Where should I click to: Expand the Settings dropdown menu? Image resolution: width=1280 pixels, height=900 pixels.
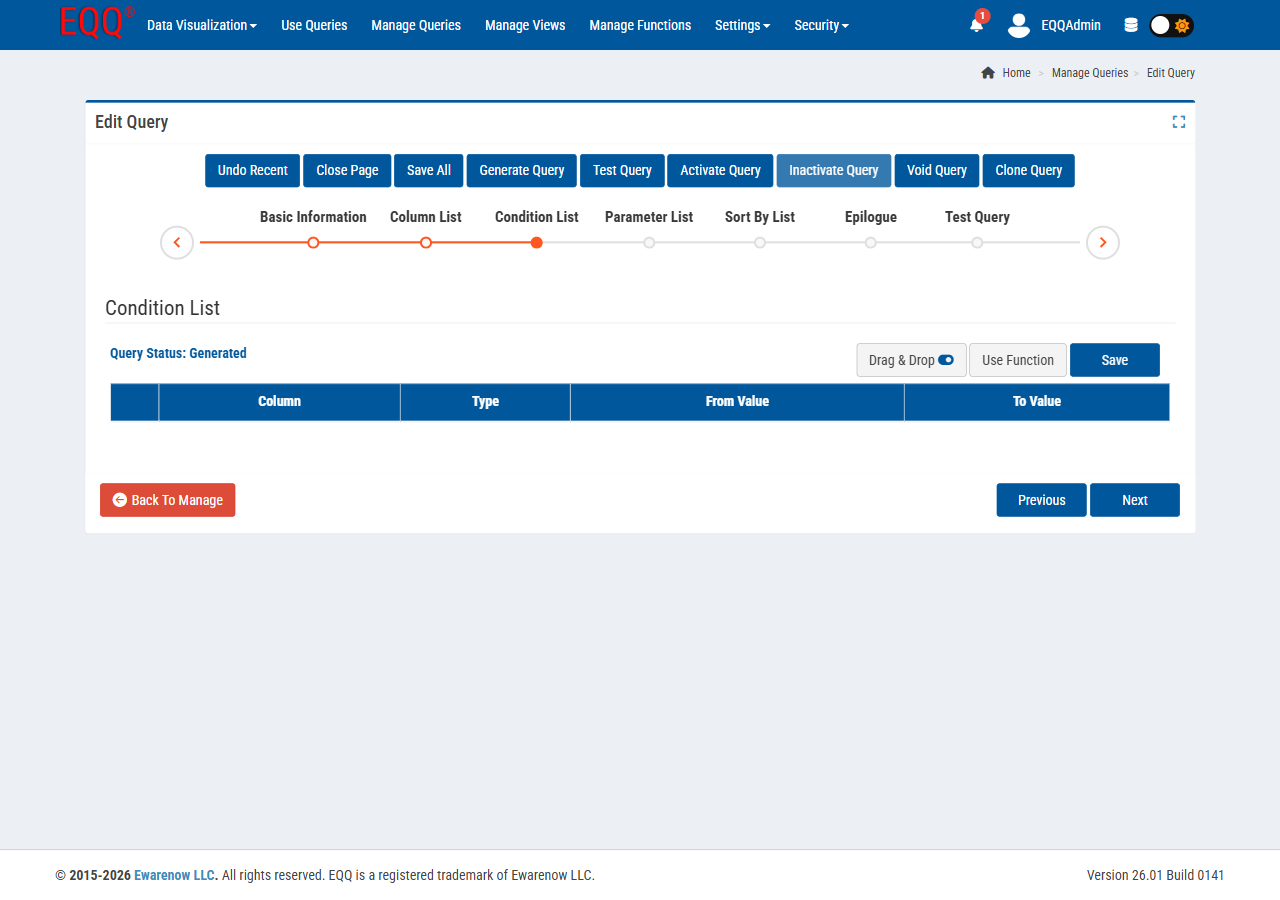click(x=742, y=25)
